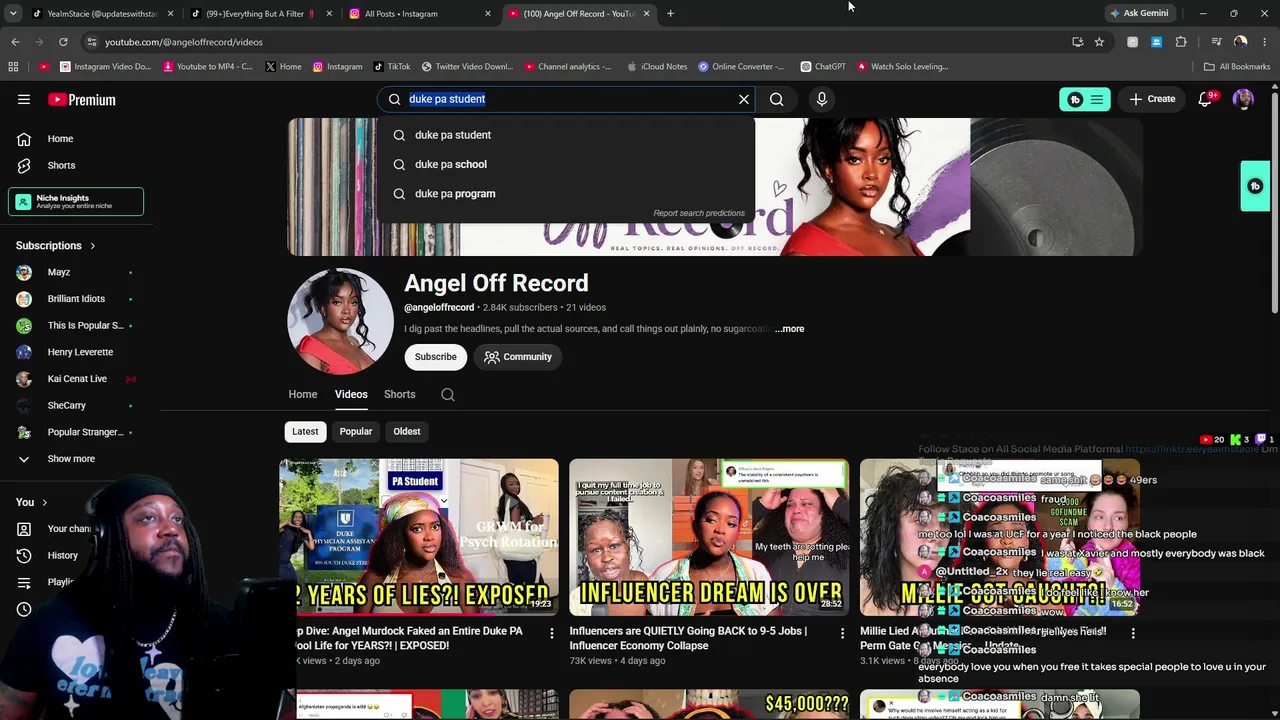This screenshot has width=1280, height=720.
Task: Subscribe to Angel Off Record
Action: (x=436, y=357)
